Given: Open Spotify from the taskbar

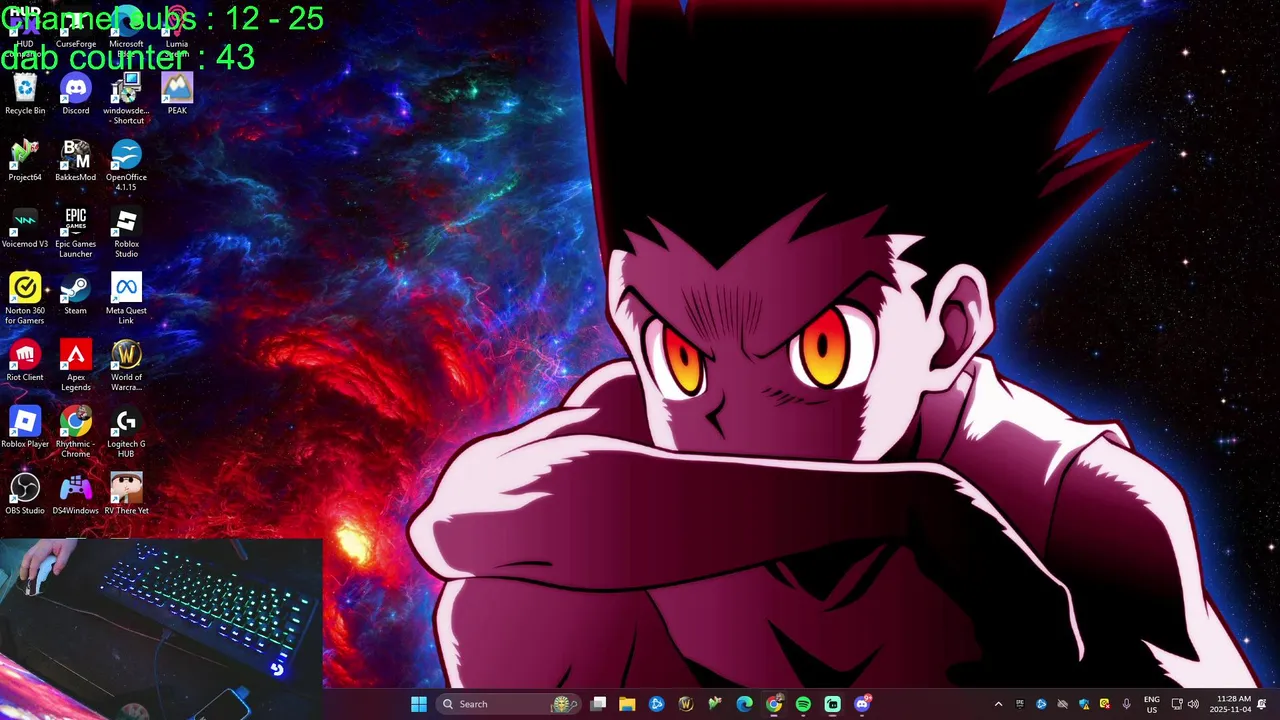Looking at the screenshot, I should [803, 704].
